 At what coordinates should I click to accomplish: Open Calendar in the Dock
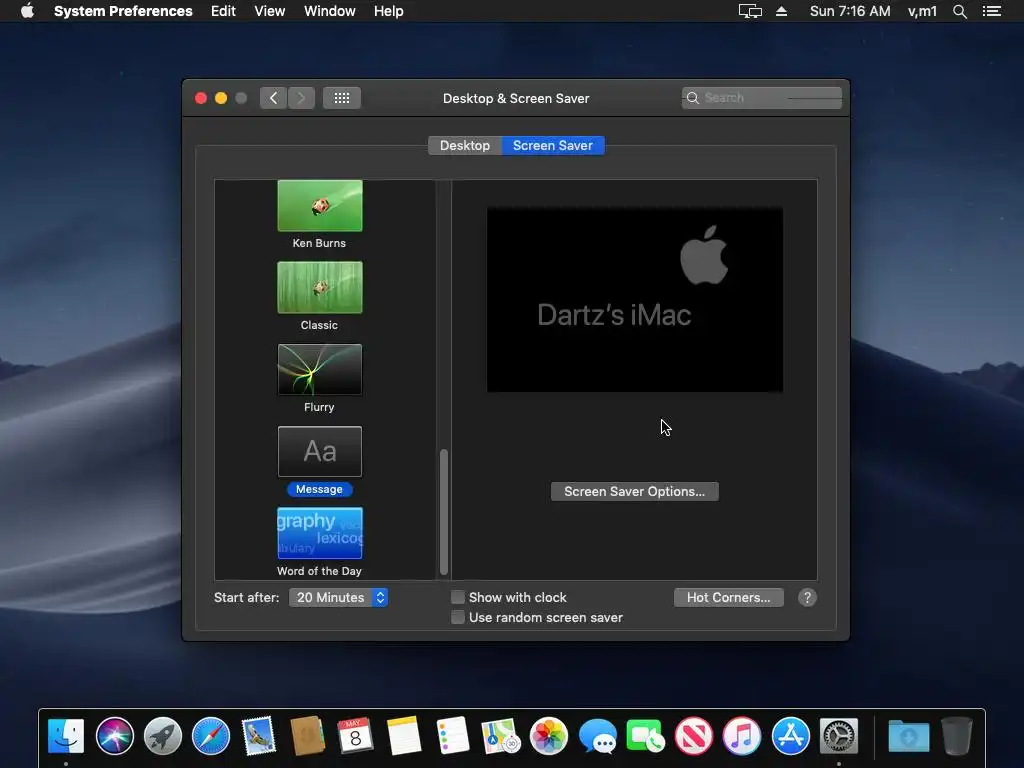point(355,736)
